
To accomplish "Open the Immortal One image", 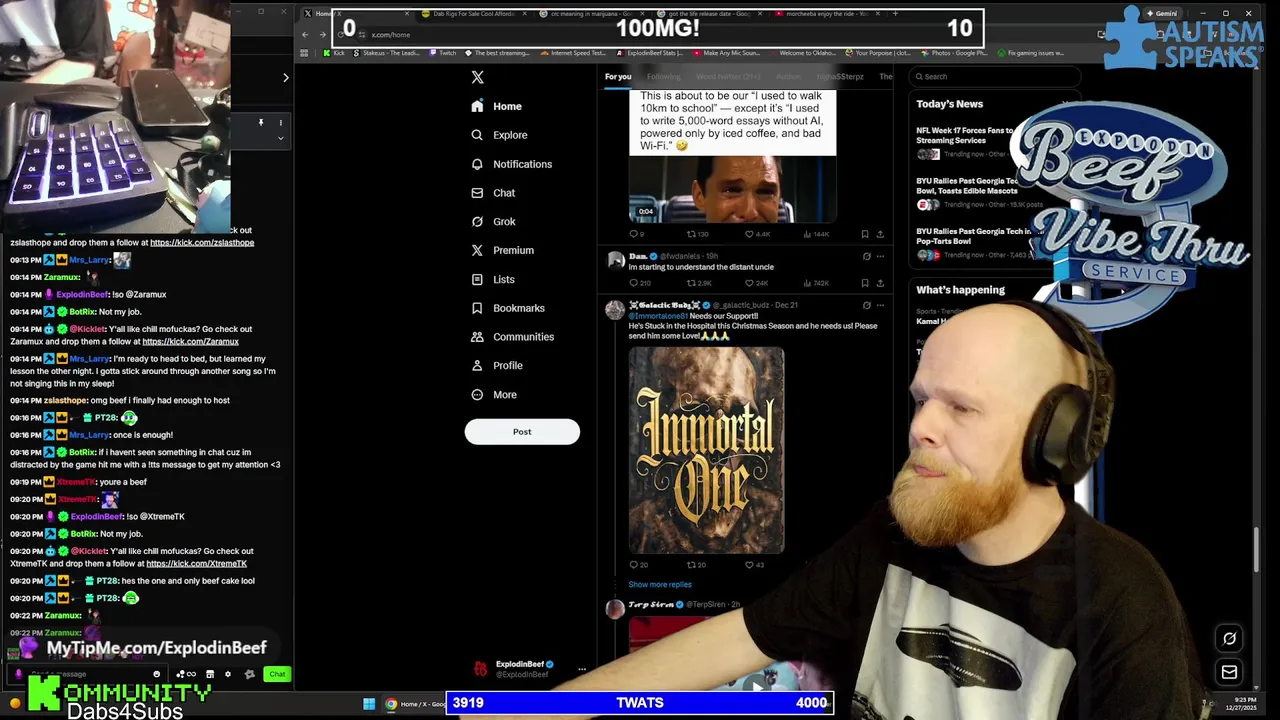I will (x=706, y=450).
